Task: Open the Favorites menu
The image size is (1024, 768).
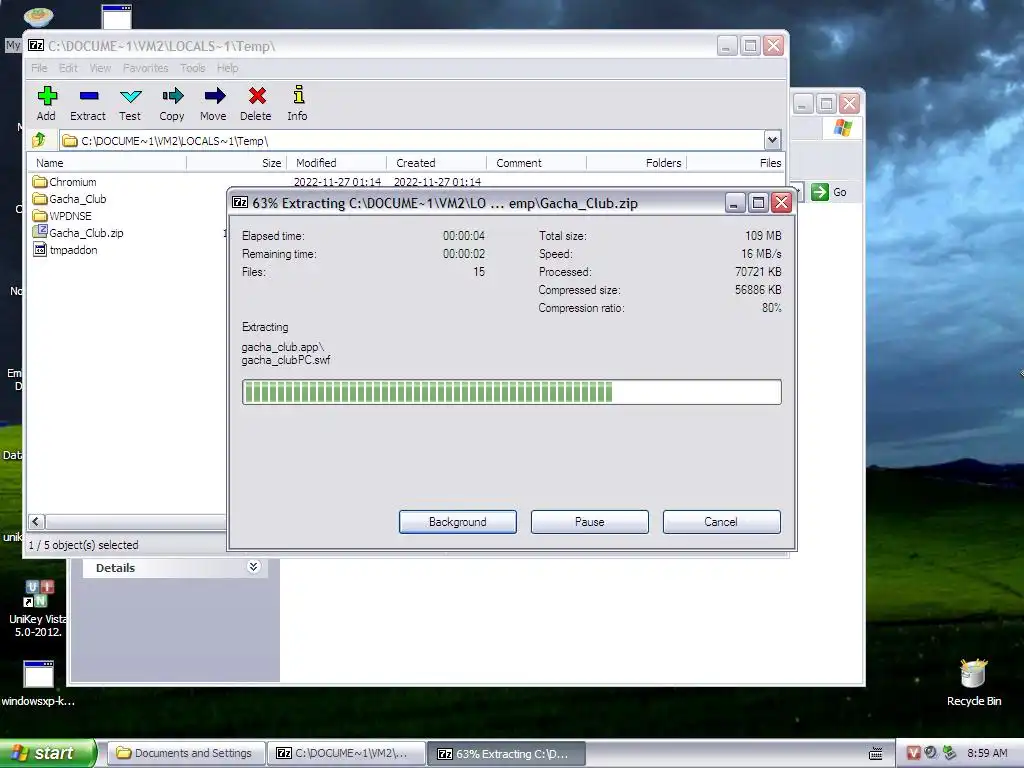Action: pos(146,68)
